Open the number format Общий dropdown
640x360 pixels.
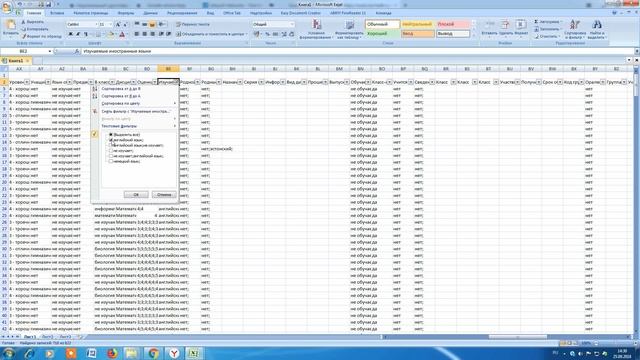(x=292, y=24)
